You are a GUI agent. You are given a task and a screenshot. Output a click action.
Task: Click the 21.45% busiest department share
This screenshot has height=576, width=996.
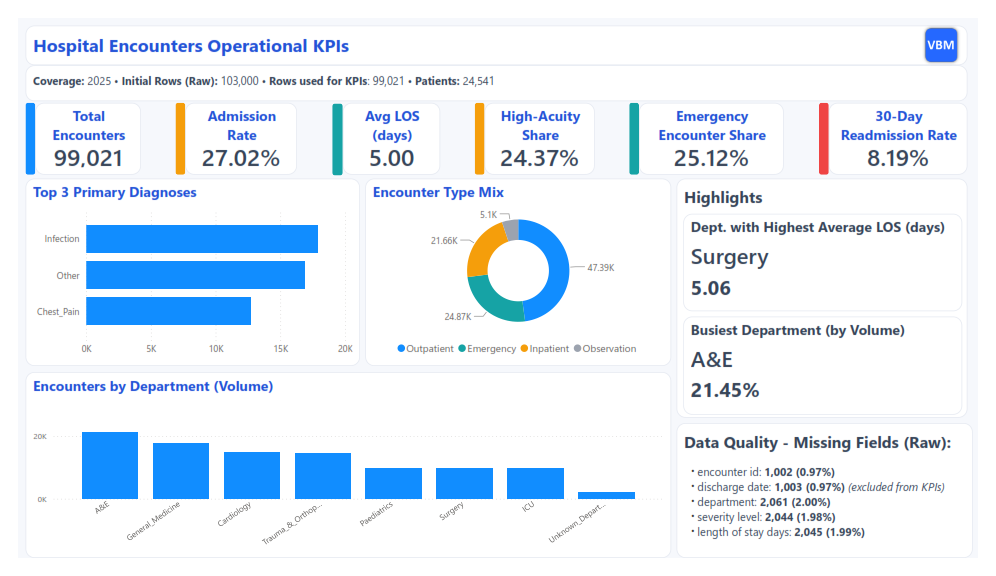725,391
